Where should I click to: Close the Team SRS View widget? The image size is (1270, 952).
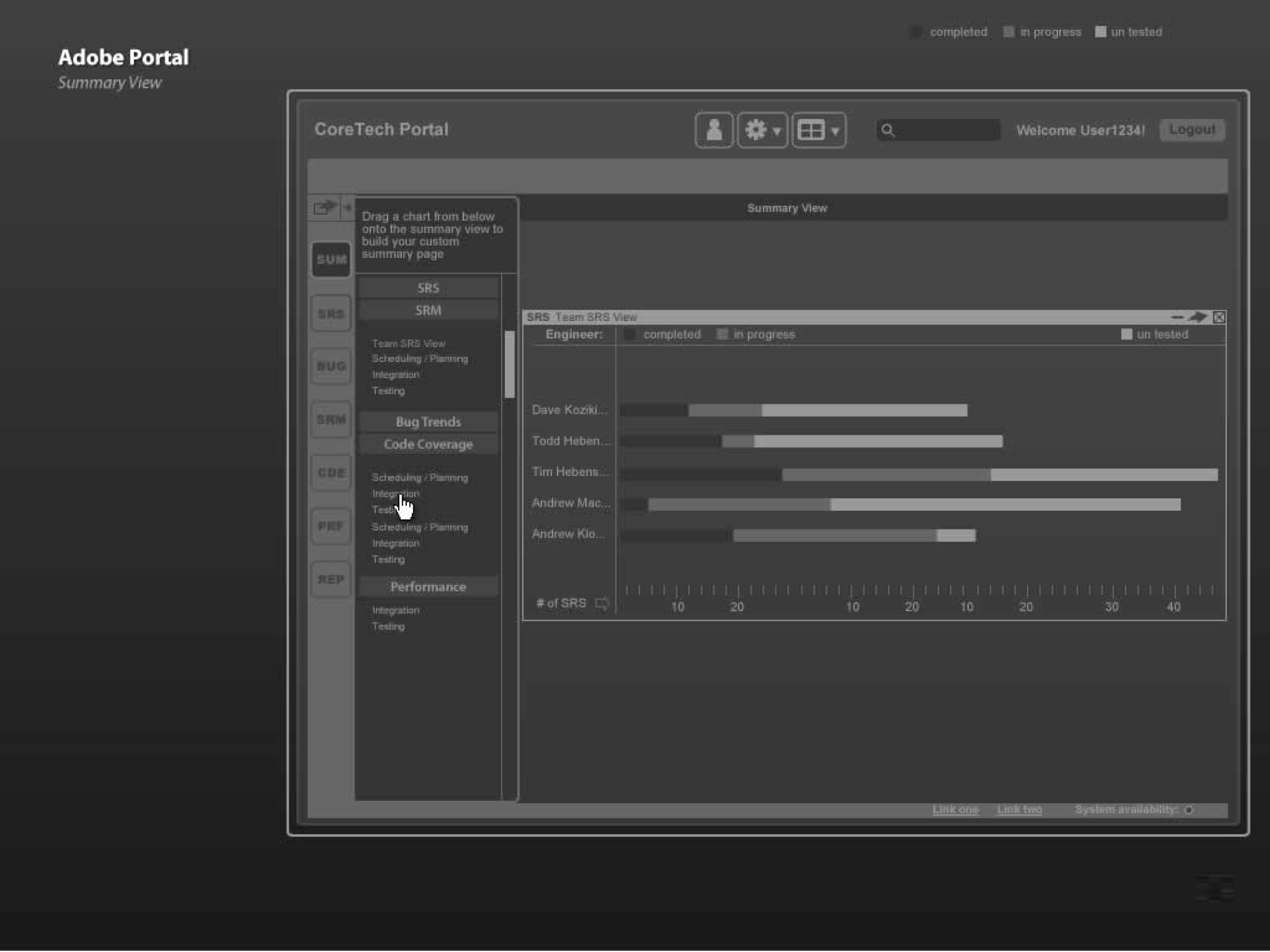1219,317
